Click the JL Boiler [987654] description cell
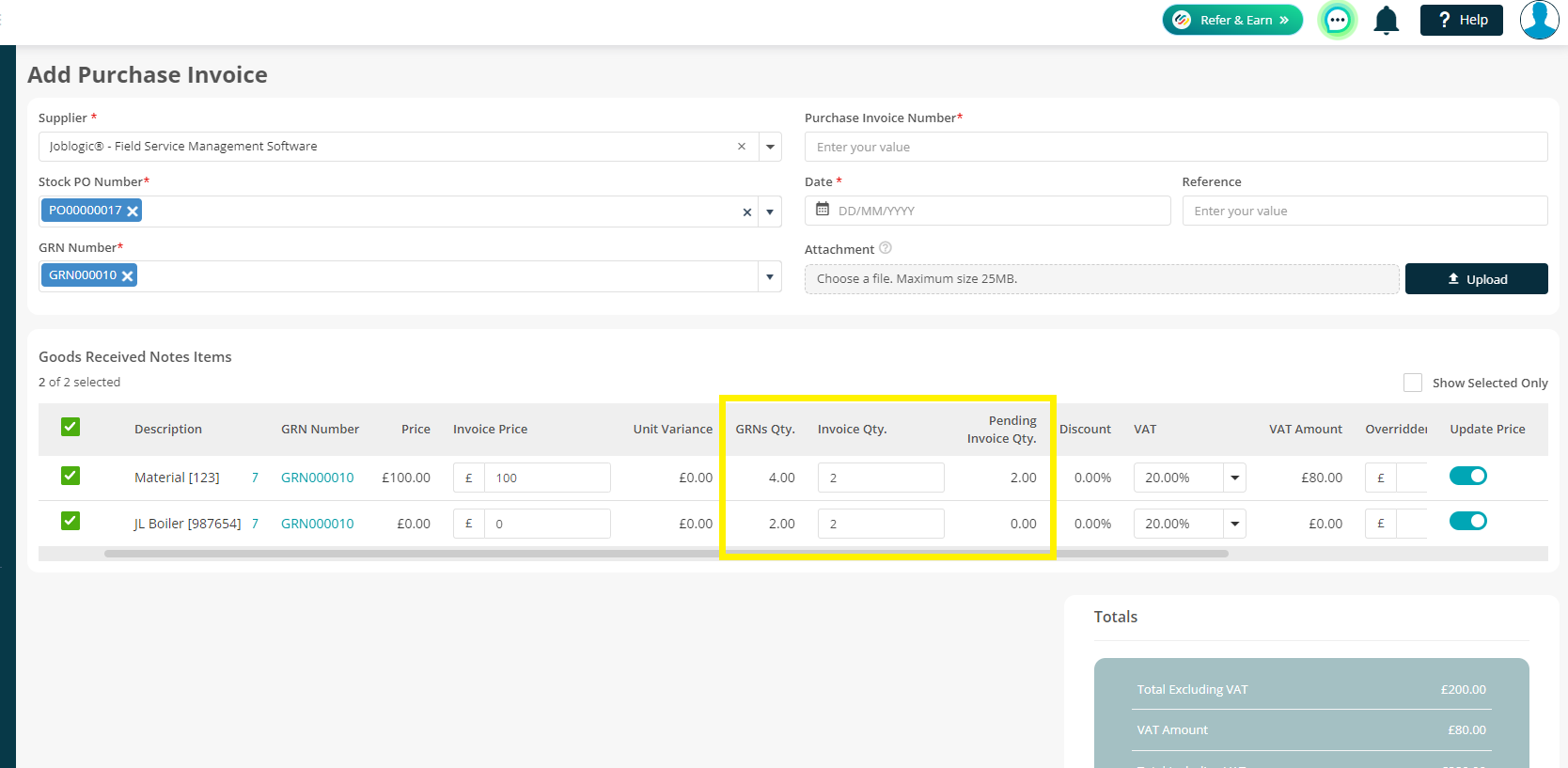This screenshot has width=1568, height=768. (x=187, y=524)
